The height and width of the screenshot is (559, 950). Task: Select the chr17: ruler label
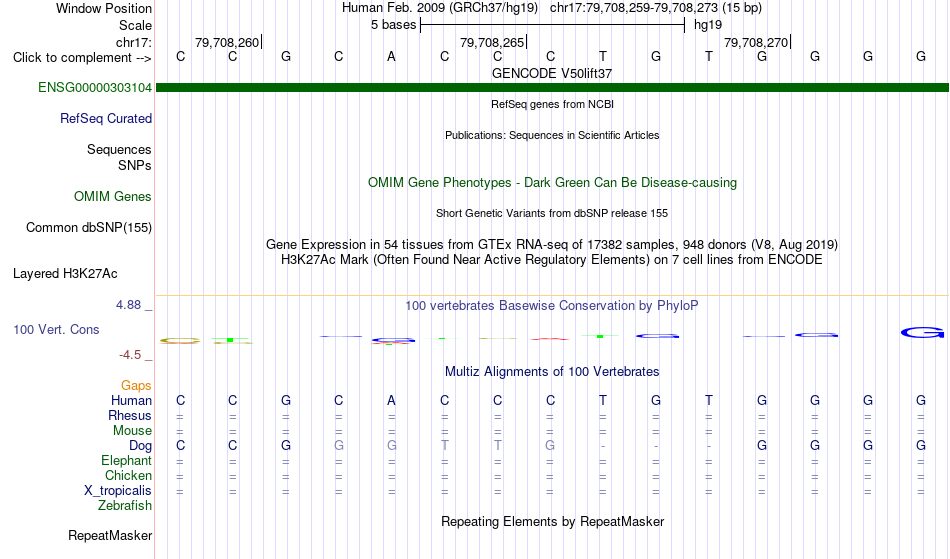(134, 42)
